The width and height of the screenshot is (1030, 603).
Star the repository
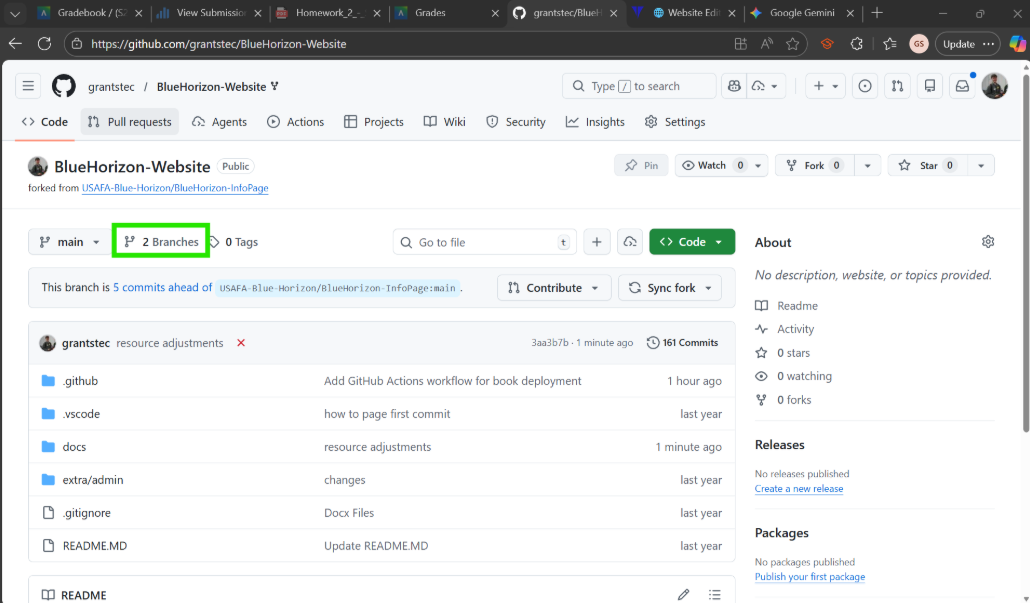point(926,166)
